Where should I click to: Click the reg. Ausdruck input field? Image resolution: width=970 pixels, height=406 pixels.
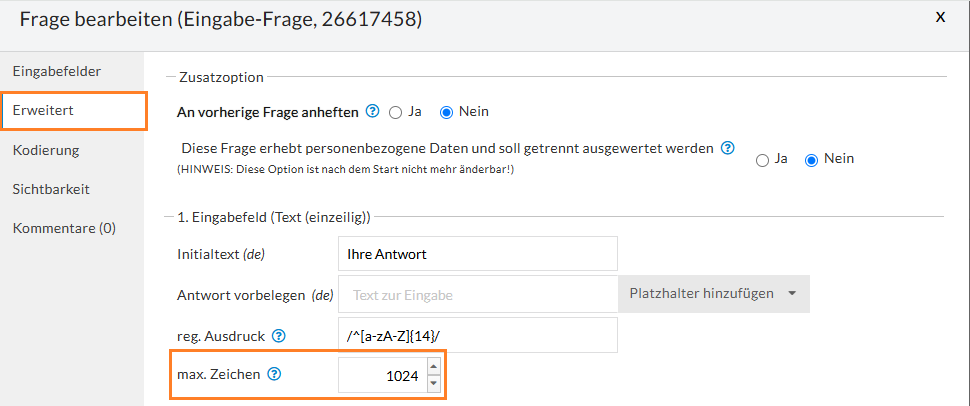[x=477, y=336]
